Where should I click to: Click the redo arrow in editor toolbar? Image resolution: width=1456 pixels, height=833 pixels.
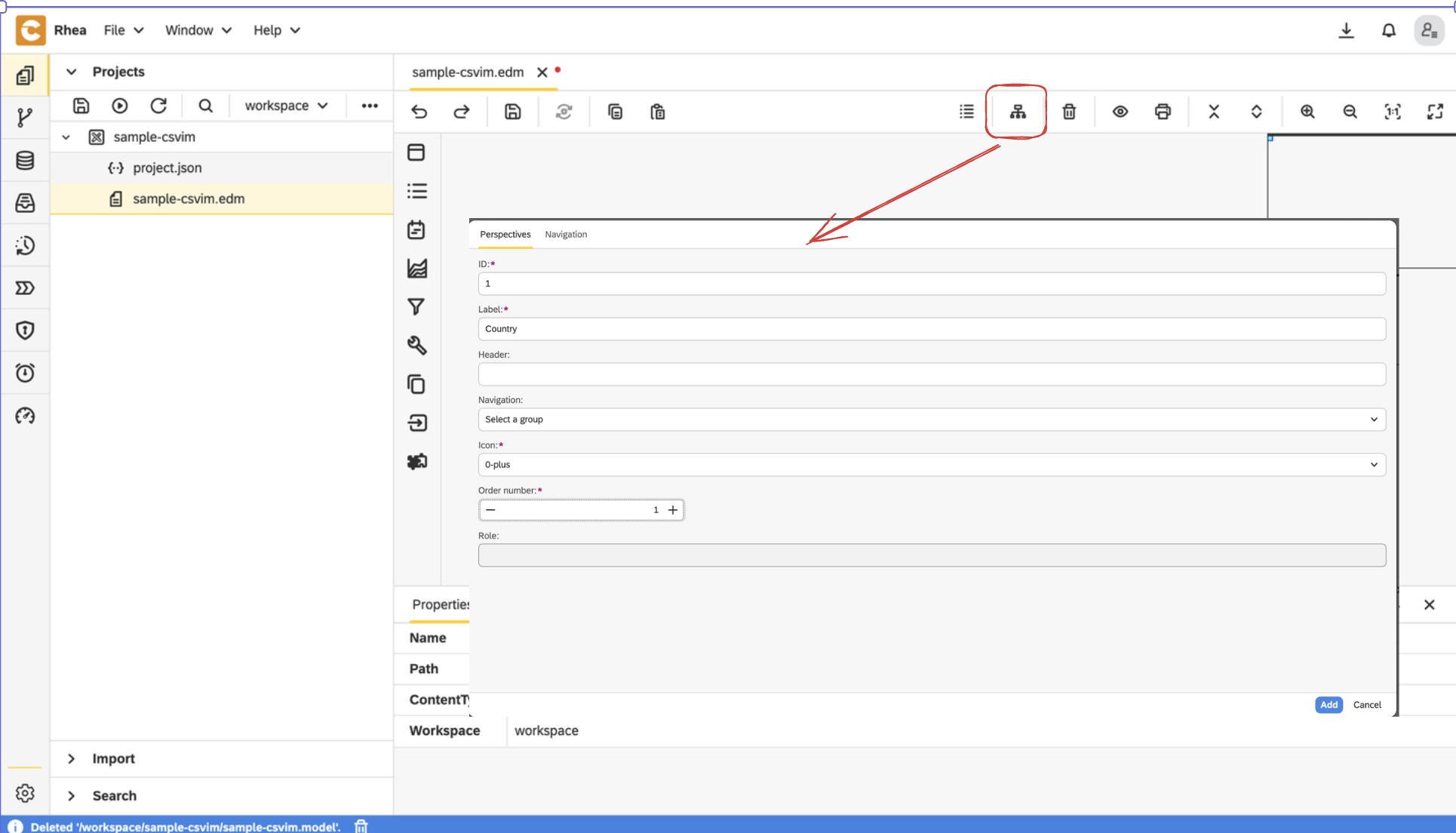(462, 112)
